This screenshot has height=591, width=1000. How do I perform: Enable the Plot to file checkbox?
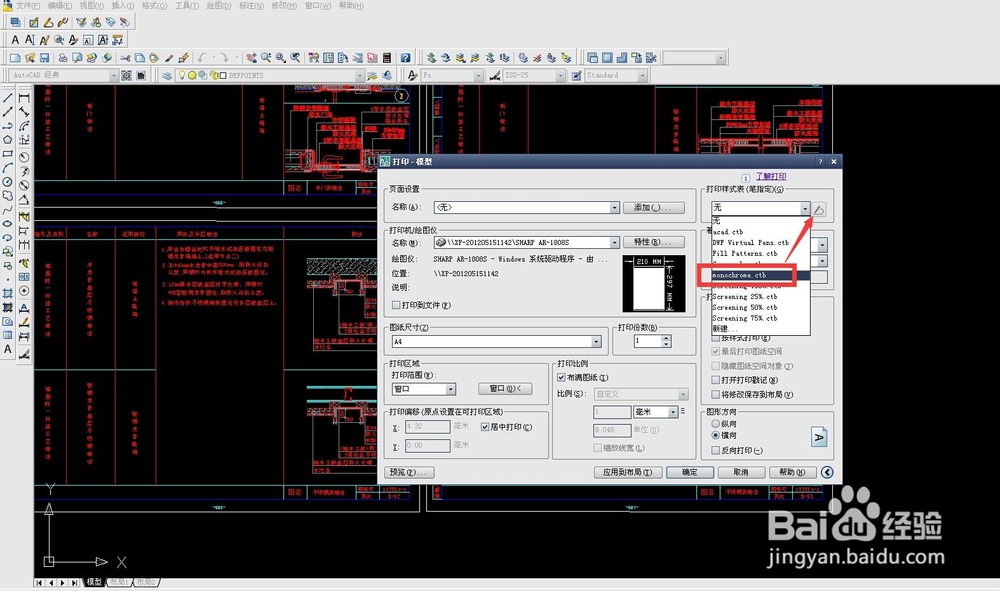point(396,305)
